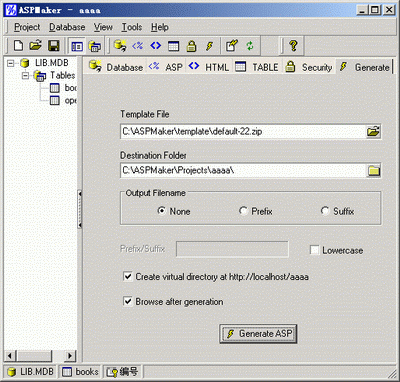This screenshot has height=382, width=400.
Task: Toggle the Lowercase checkbox
Action: click(x=314, y=250)
